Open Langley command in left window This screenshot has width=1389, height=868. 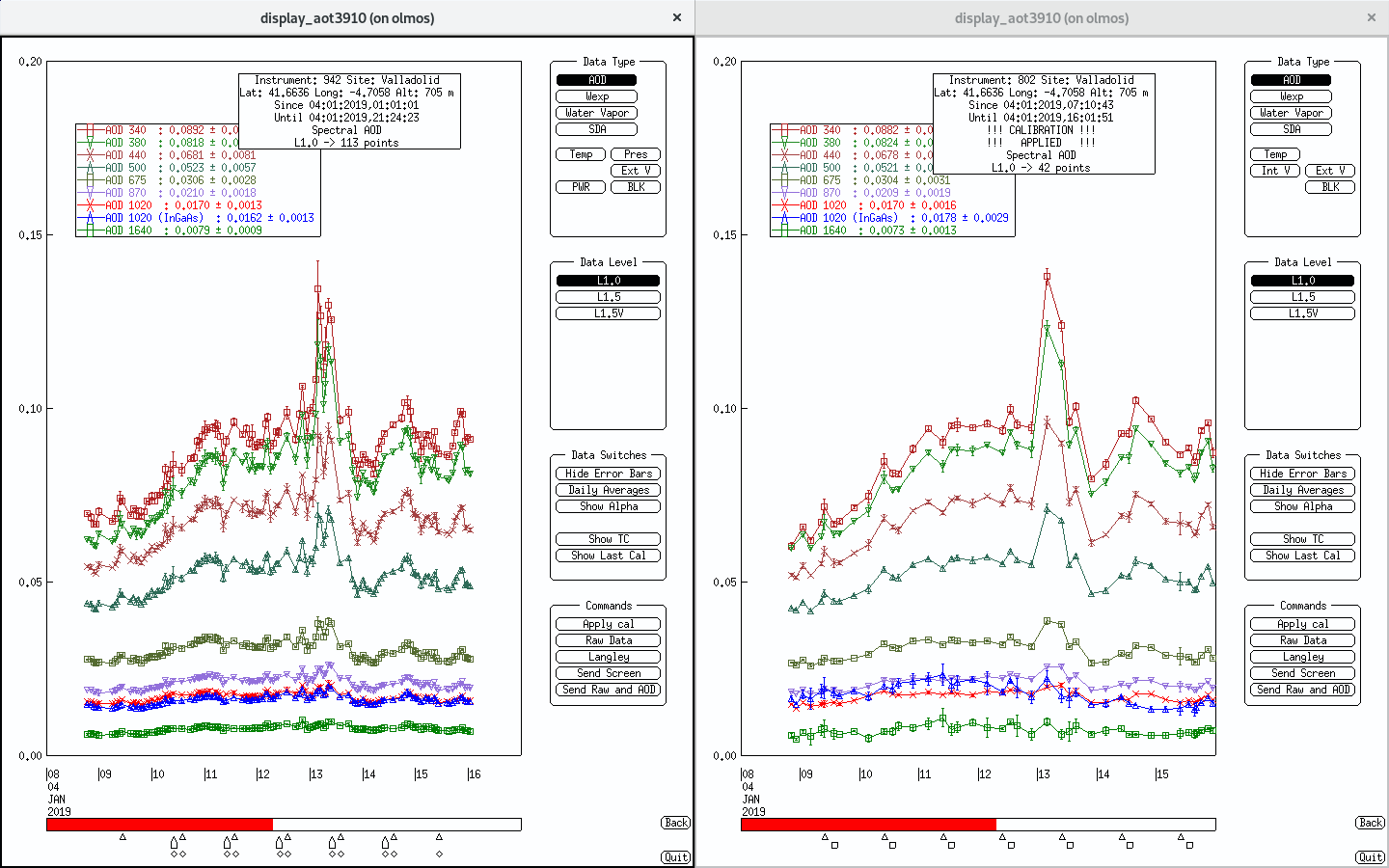coord(608,657)
